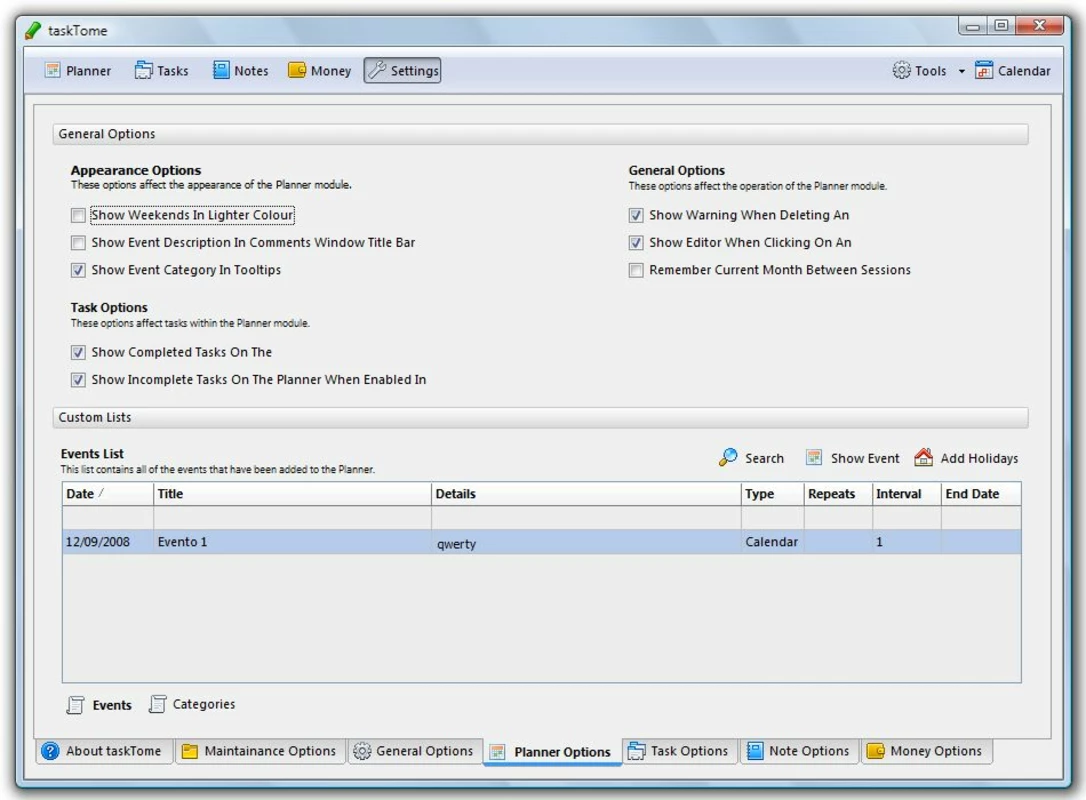Image resolution: width=1086 pixels, height=800 pixels.
Task: Click the Title filter field under header
Action: [292, 517]
